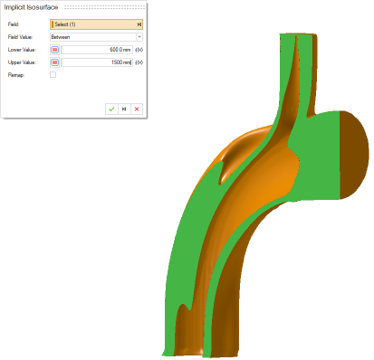
Task: Click the apply-and-continue arrow button
Action: click(x=124, y=109)
